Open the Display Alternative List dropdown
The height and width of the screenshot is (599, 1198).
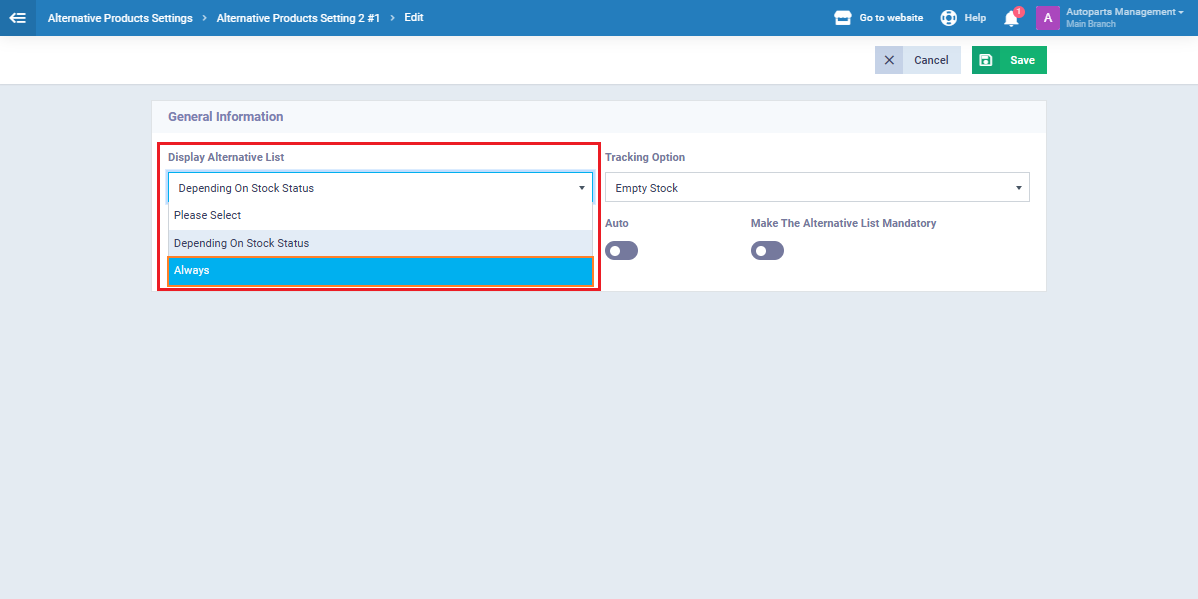[x=380, y=188]
